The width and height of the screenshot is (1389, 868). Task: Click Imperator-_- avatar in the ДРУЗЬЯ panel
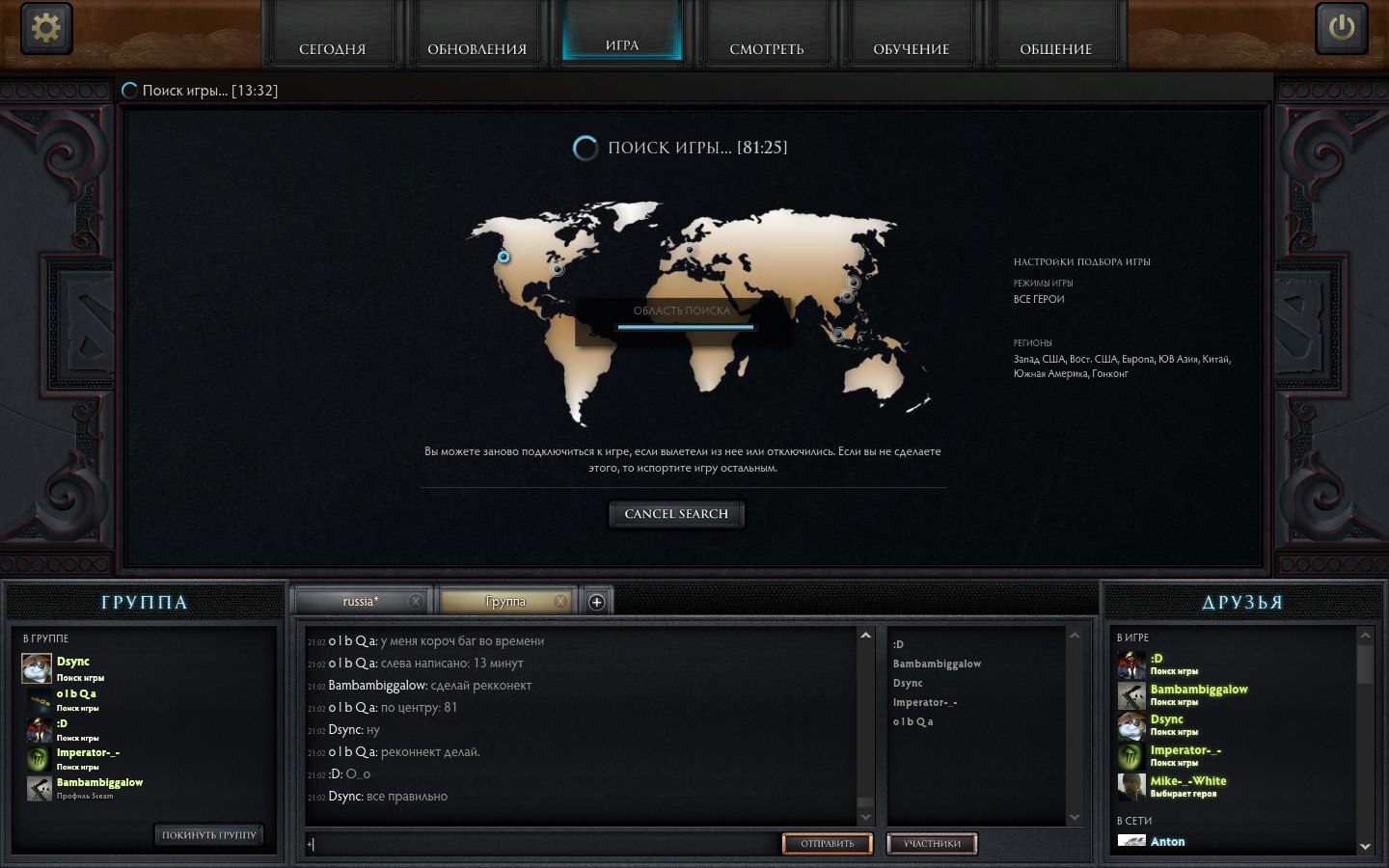tap(1130, 756)
